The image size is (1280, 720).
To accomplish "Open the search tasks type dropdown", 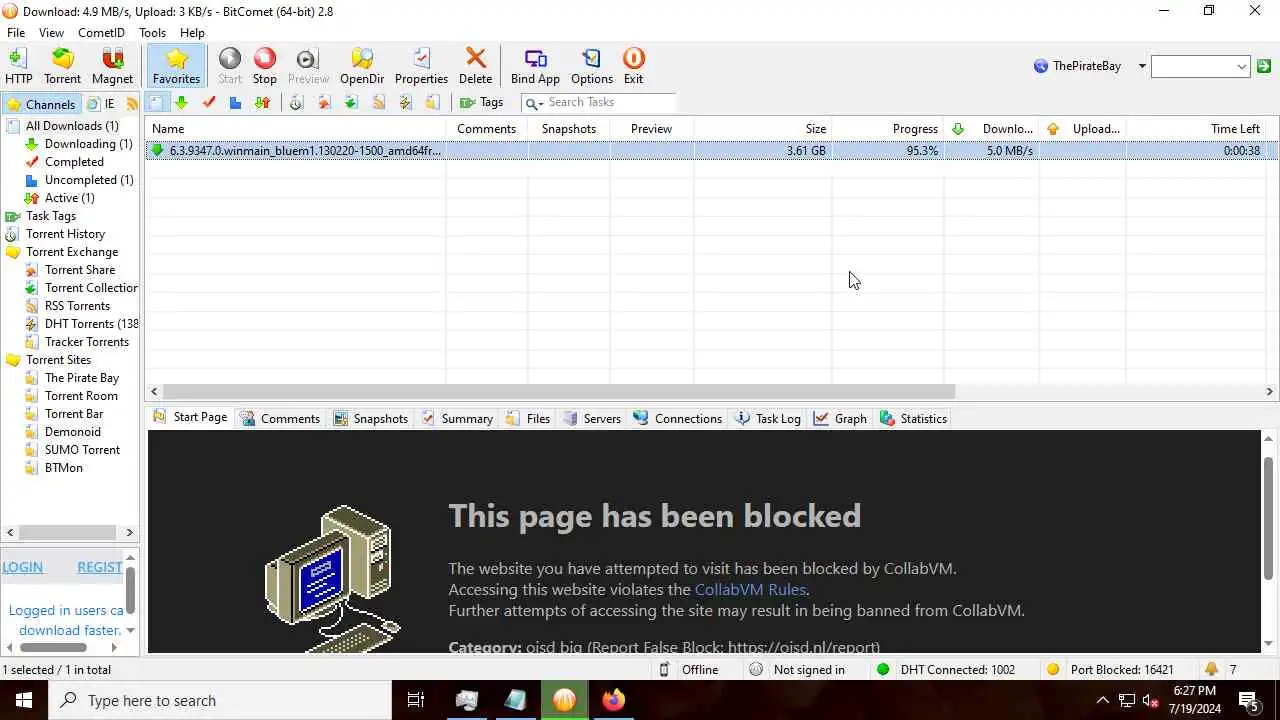I will (534, 103).
